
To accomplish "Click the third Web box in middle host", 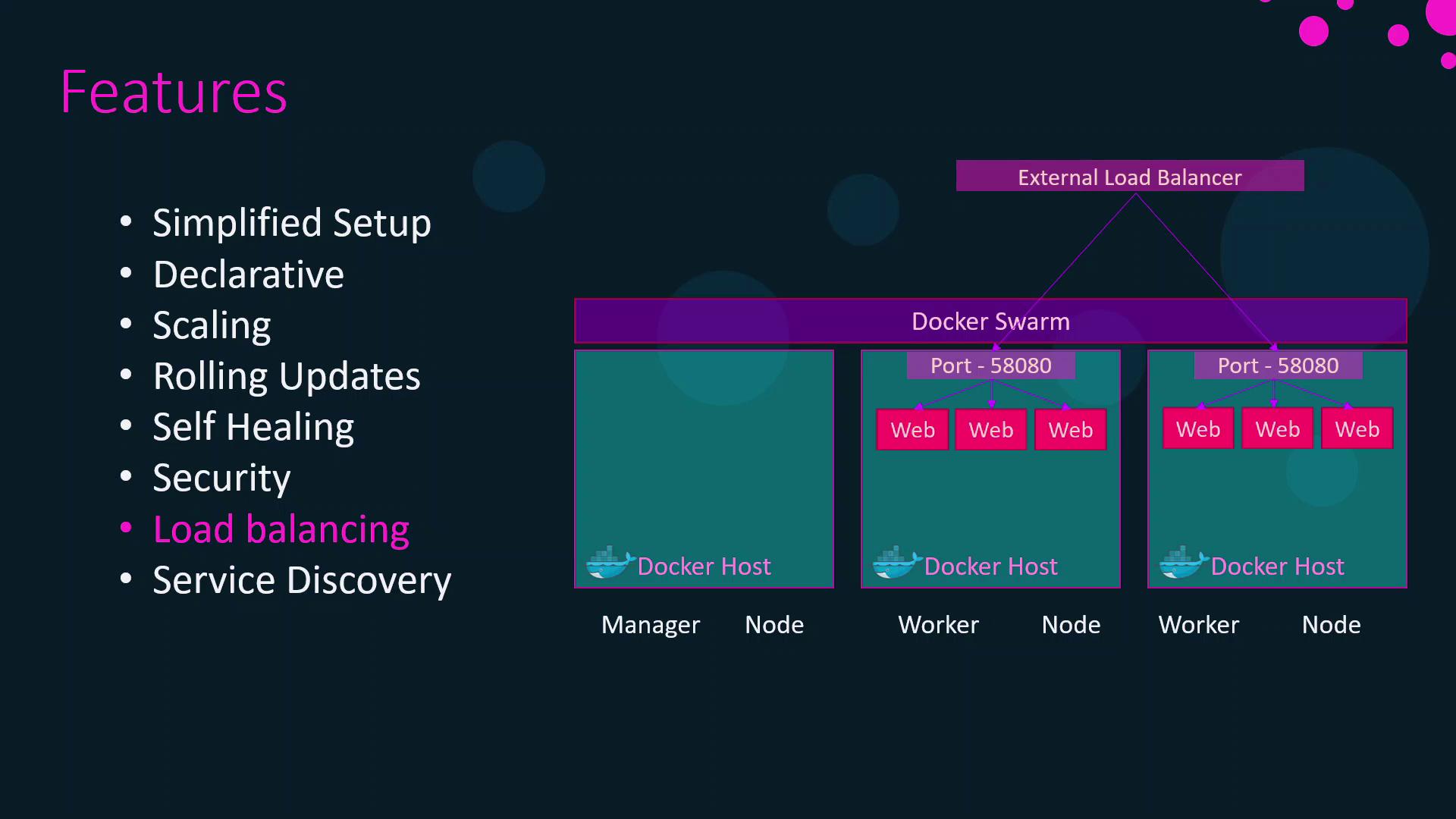I will [x=1070, y=430].
